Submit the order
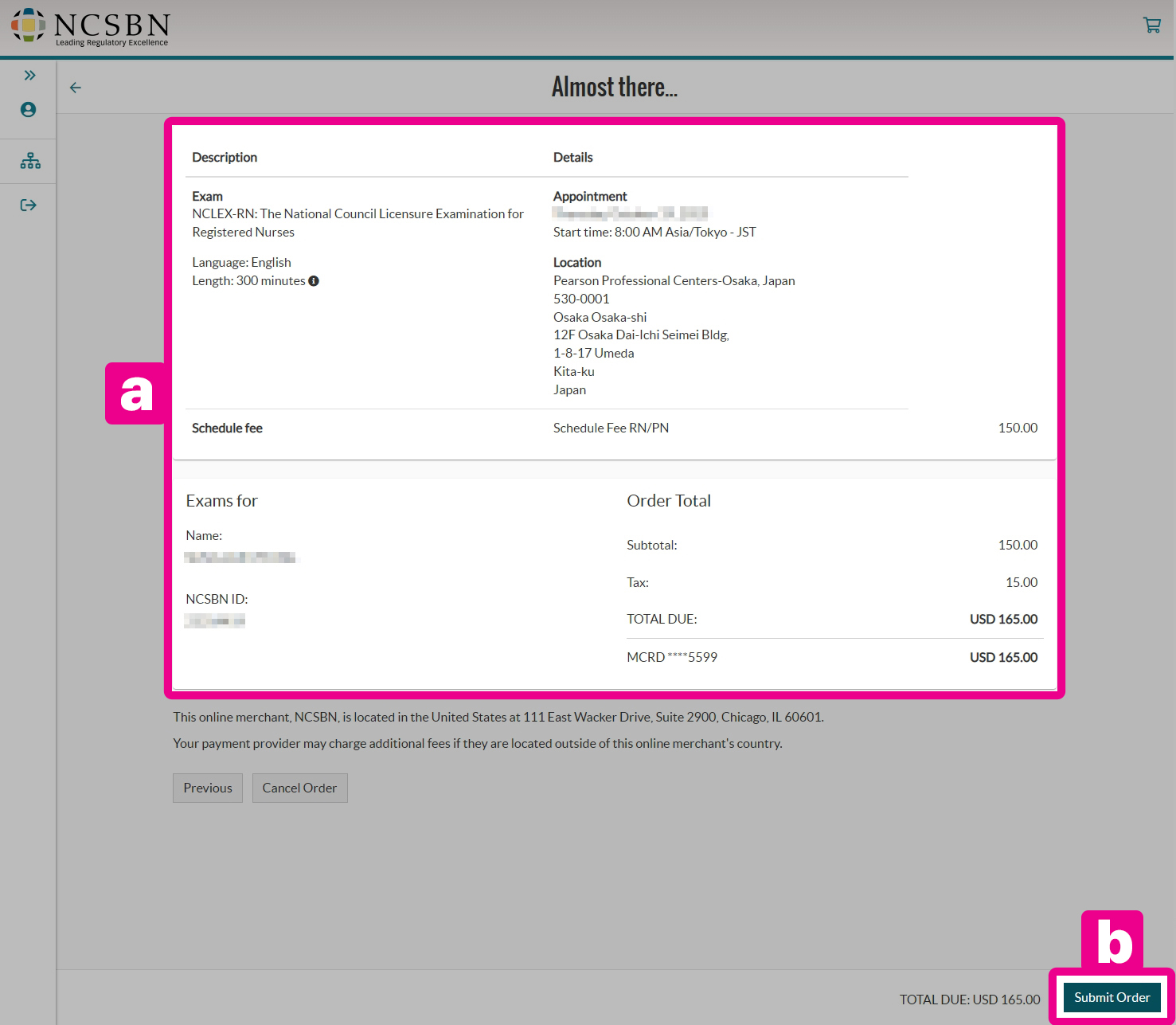 pos(1112,997)
